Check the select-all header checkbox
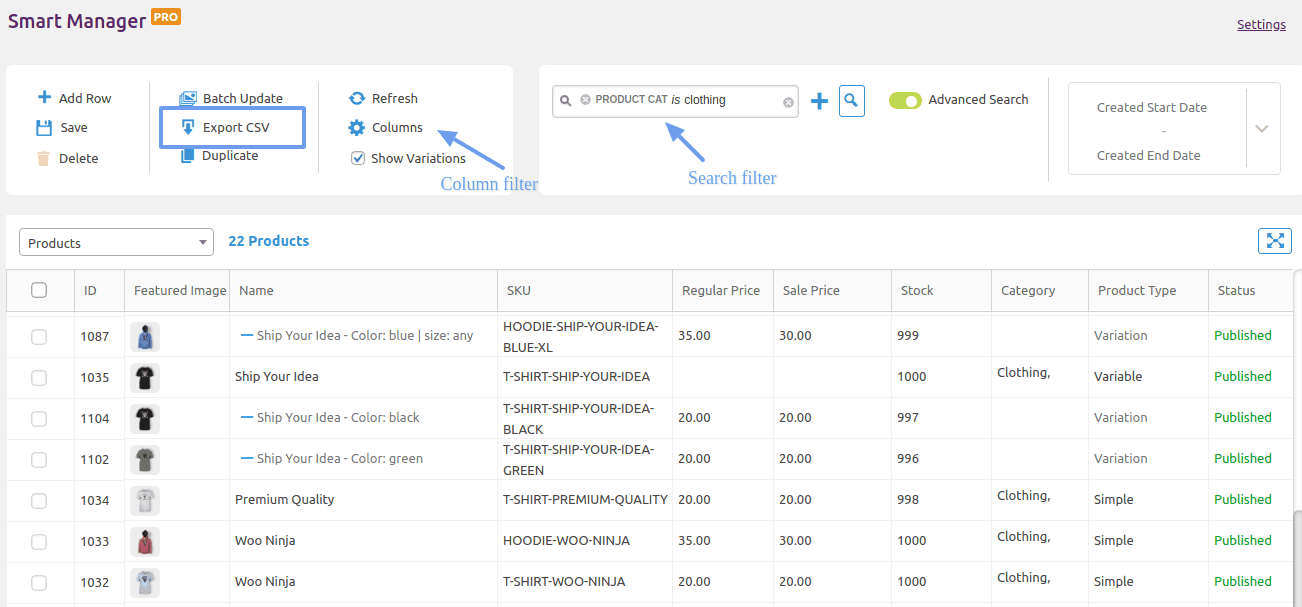Screen dimensions: 1302x607 pos(39,290)
